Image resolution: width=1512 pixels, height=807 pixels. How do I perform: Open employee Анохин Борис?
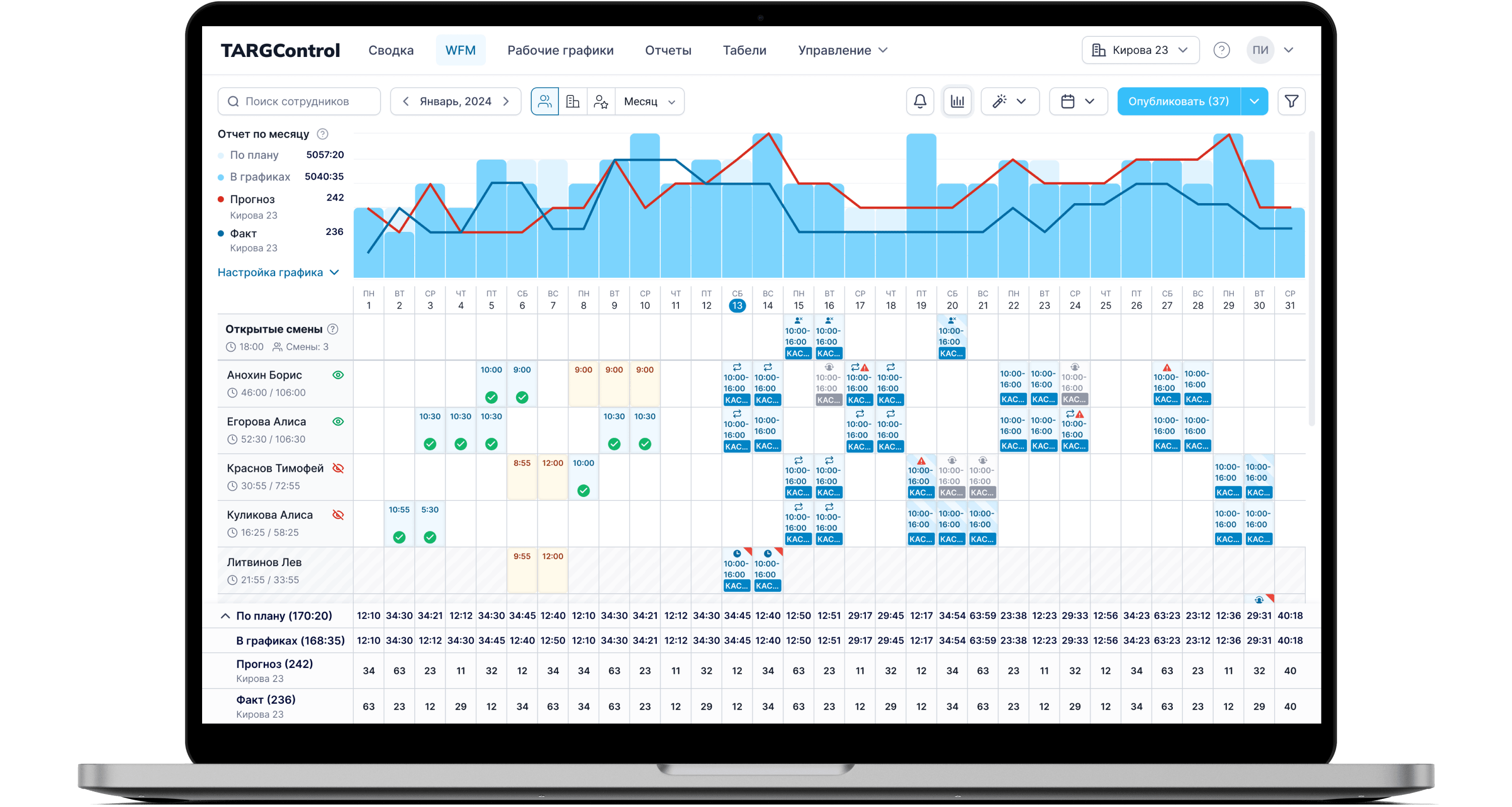pos(264,375)
